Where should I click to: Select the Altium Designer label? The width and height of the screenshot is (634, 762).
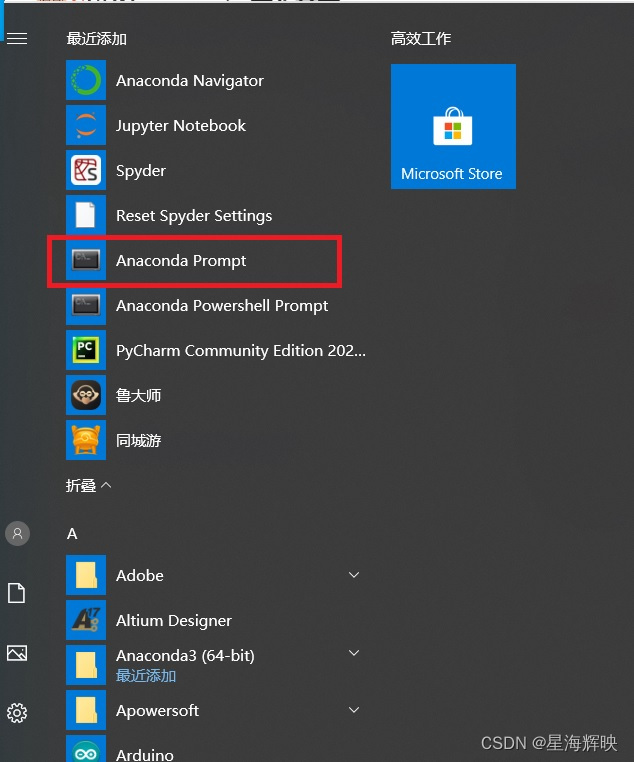174,621
